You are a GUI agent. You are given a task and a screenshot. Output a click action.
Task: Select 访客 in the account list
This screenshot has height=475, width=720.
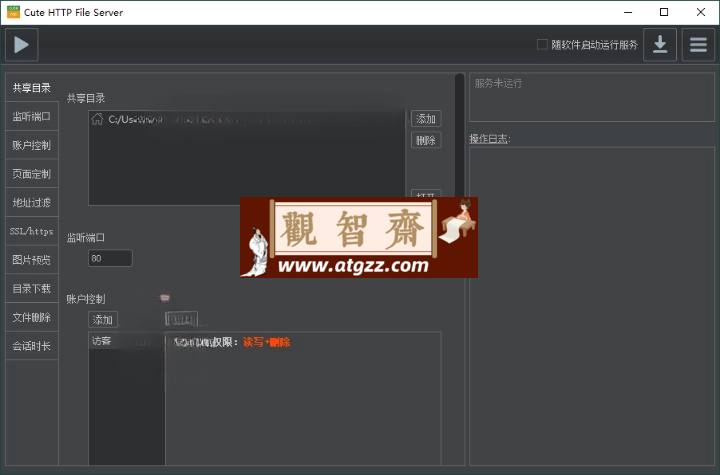126,341
